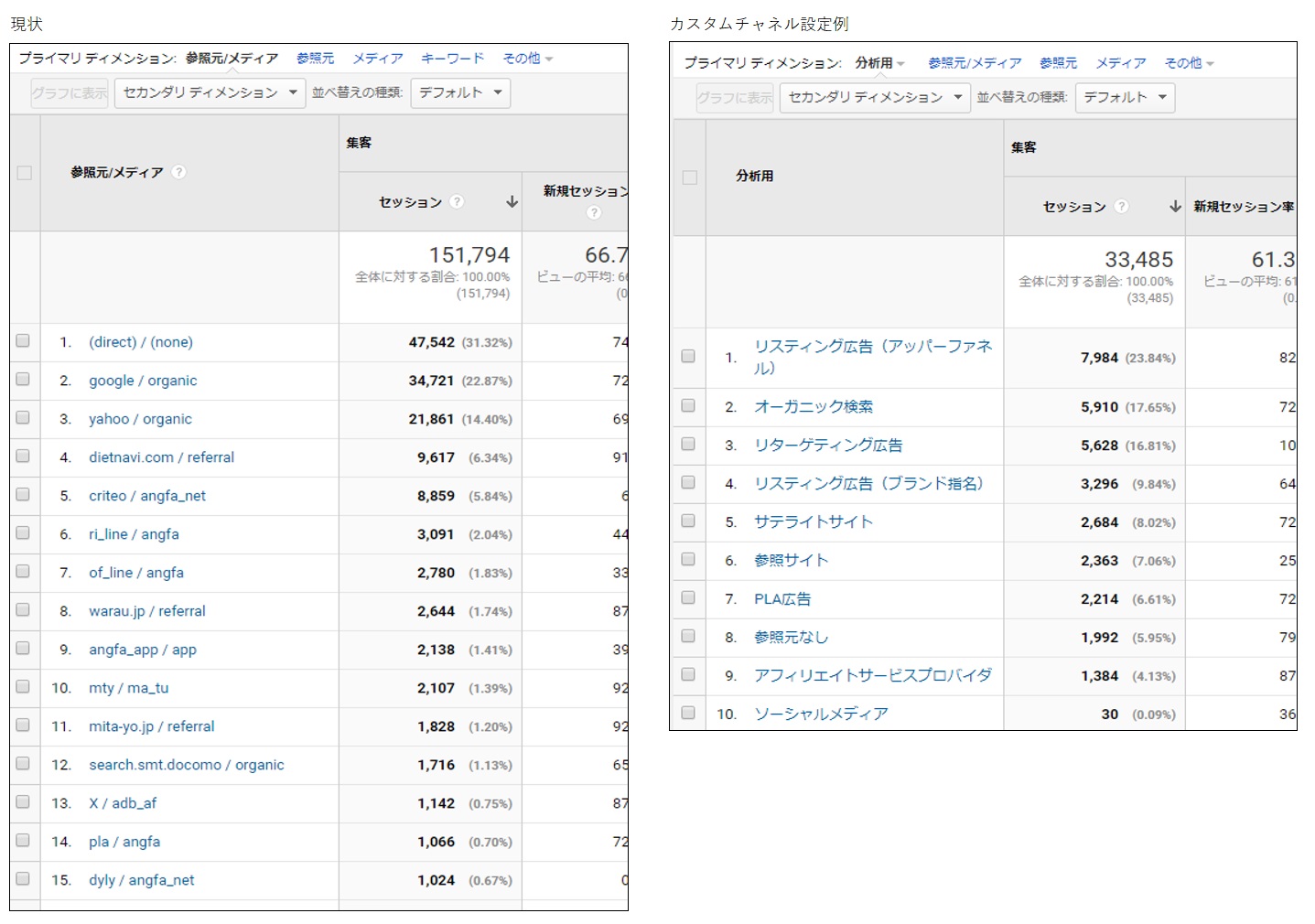Click left グラフに表示 button
Viewport: 1315px width, 924px height.
(x=70, y=92)
